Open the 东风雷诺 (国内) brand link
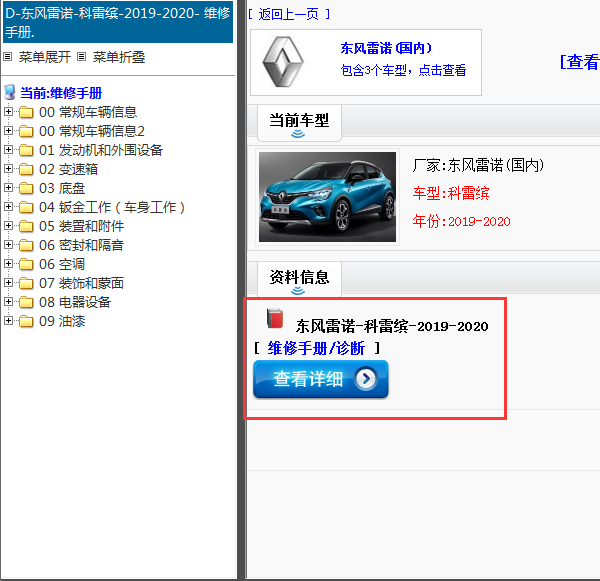 click(386, 48)
